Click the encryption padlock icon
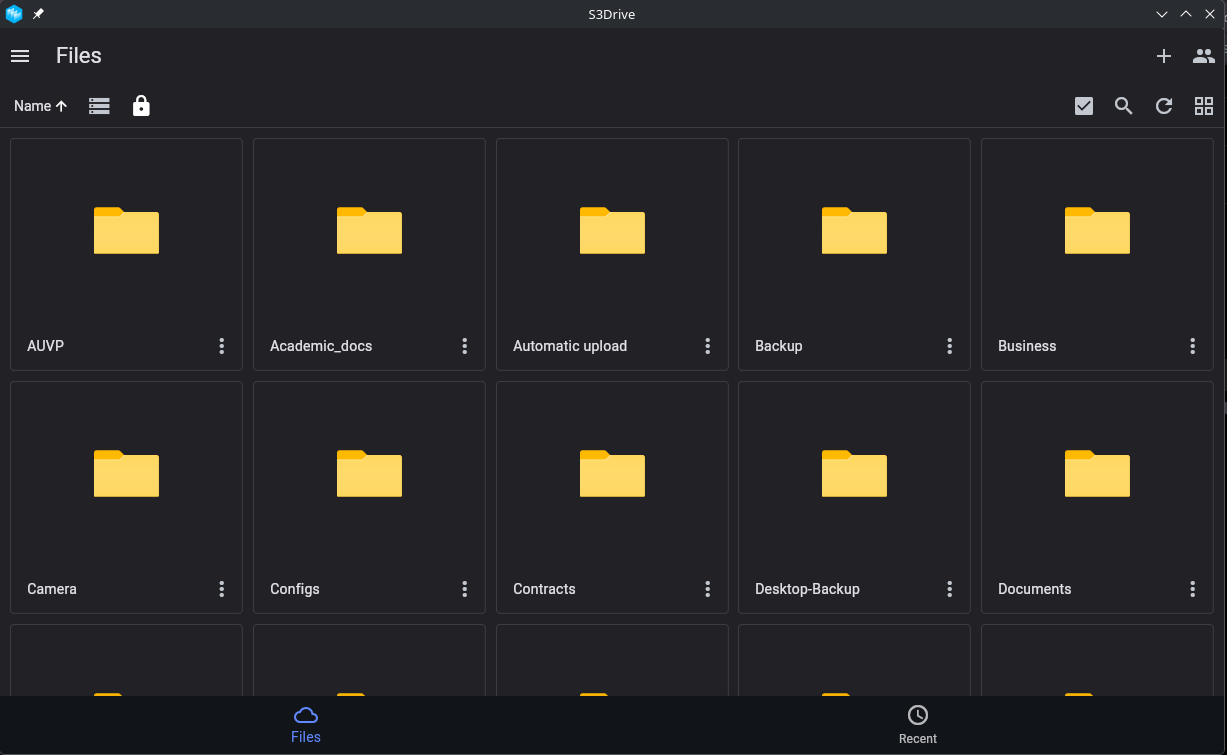1227x755 pixels. pos(141,106)
